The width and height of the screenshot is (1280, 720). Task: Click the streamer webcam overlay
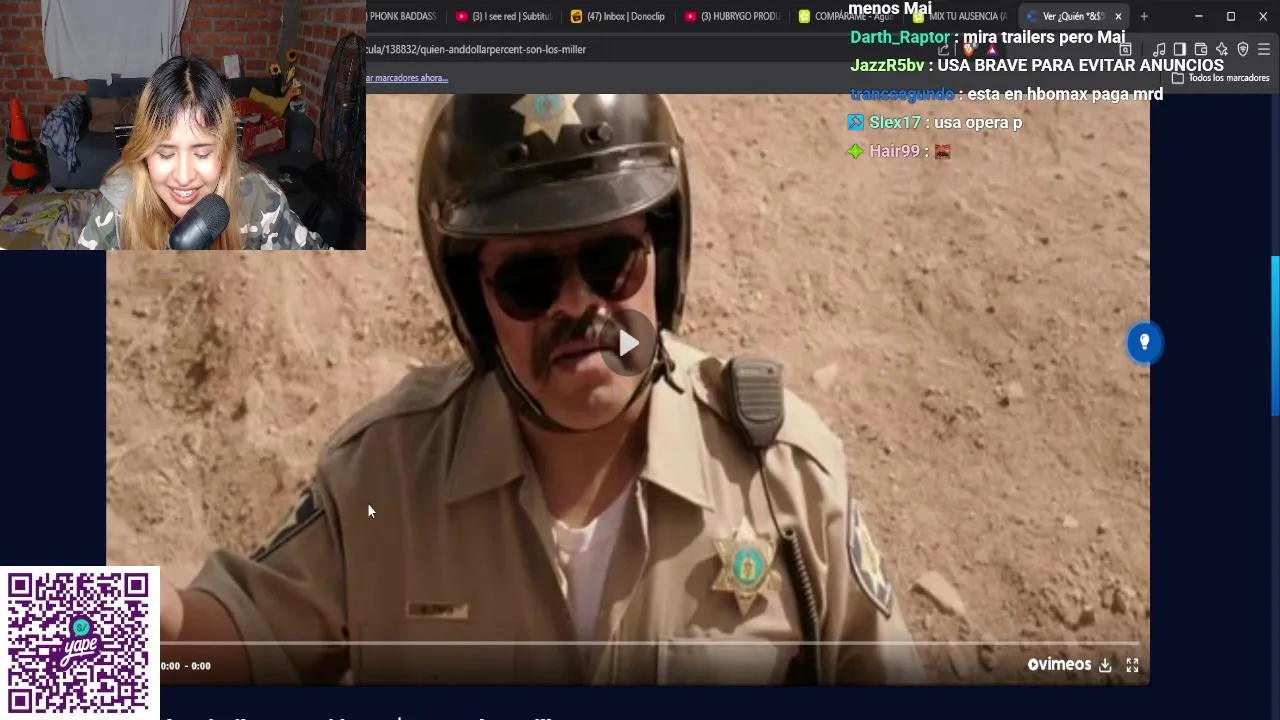click(183, 124)
